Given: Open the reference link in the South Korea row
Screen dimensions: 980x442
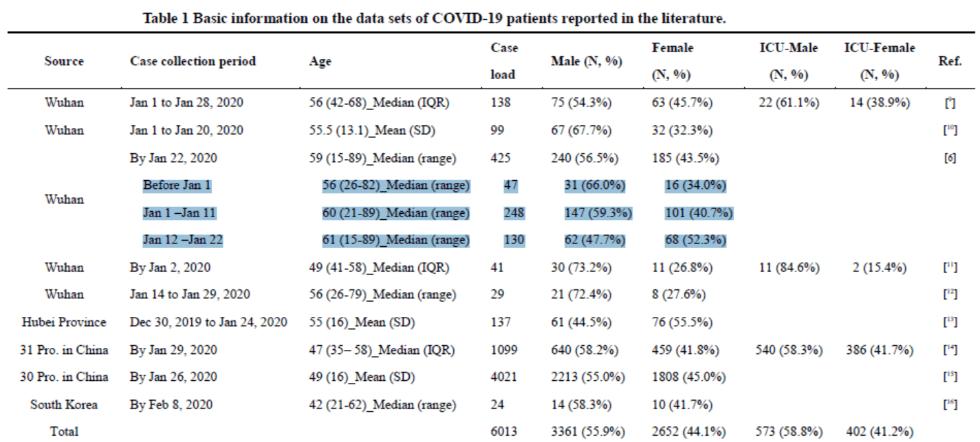Looking at the screenshot, I should (x=950, y=406).
